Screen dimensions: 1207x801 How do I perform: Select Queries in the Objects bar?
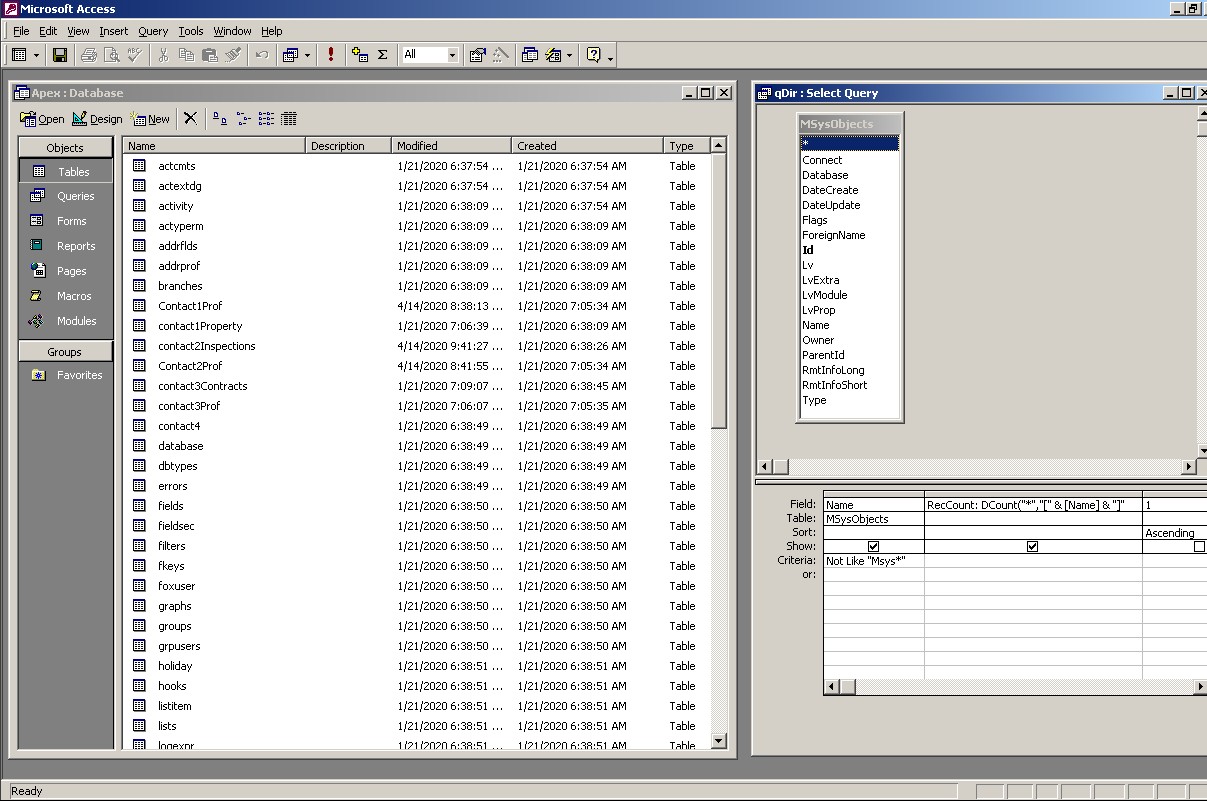pyautogui.click(x=65, y=196)
